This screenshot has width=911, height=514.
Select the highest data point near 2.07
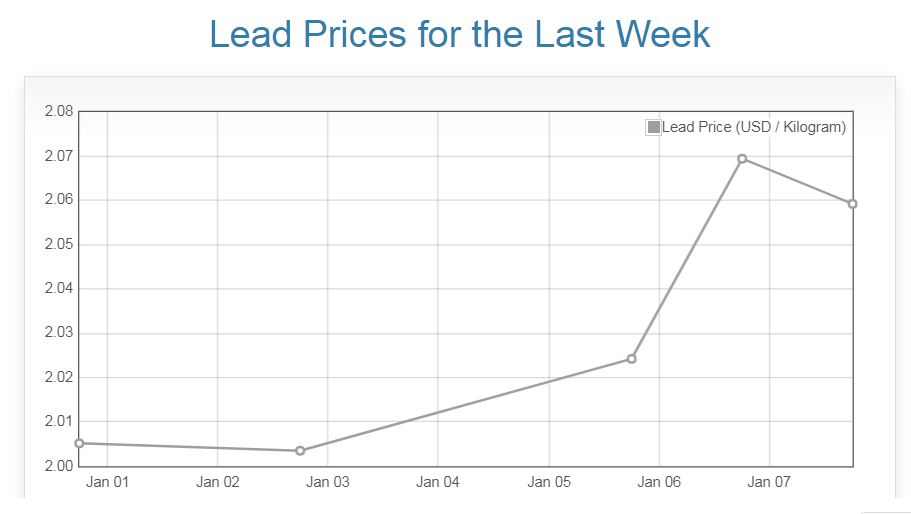(x=742, y=159)
